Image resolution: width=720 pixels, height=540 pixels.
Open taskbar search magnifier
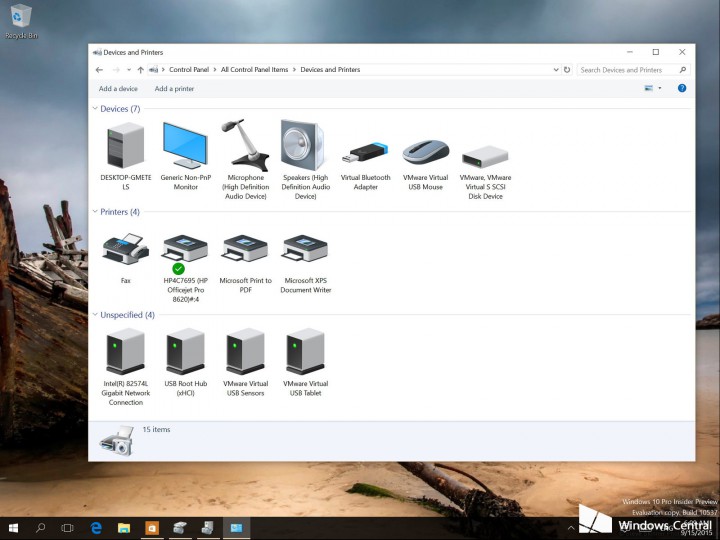tap(40, 528)
